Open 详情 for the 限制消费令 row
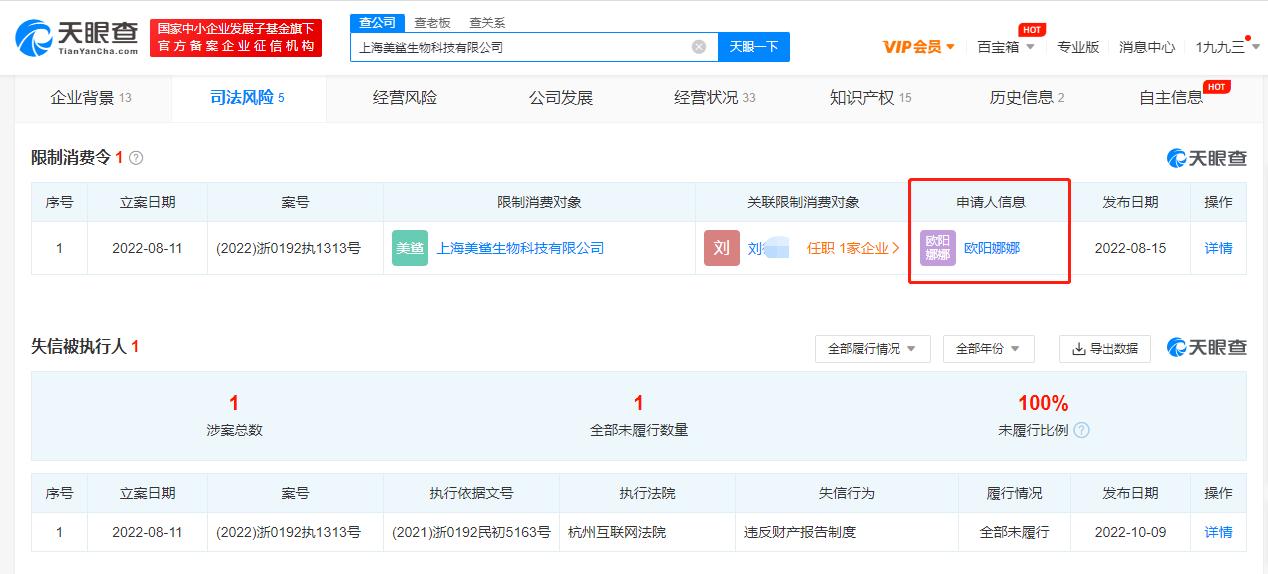 pos(1219,248)
